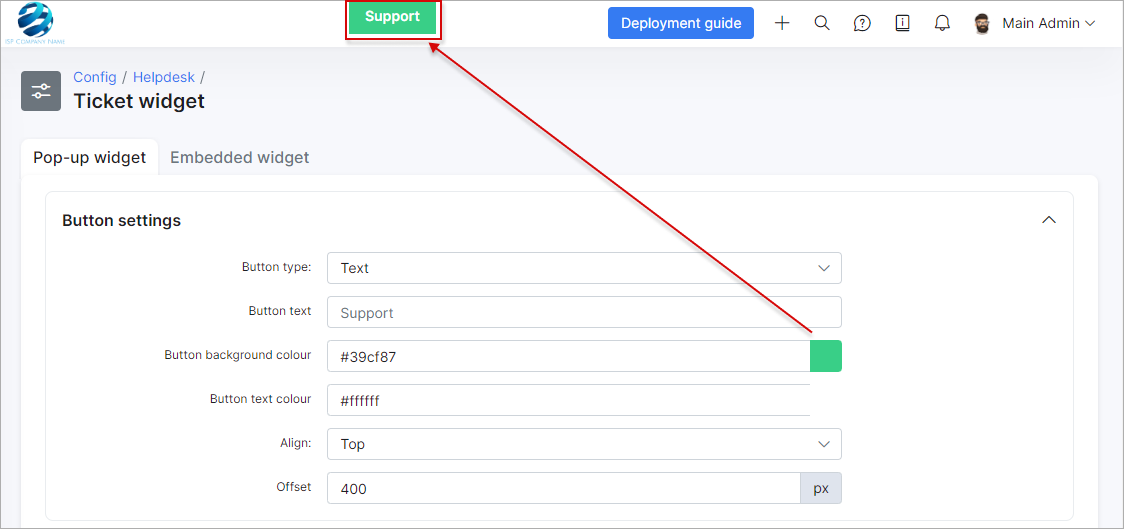Click the config sliders icon beside title
Screen dimensions: 1124x529
pyautogui.click(x=41, y=91)
